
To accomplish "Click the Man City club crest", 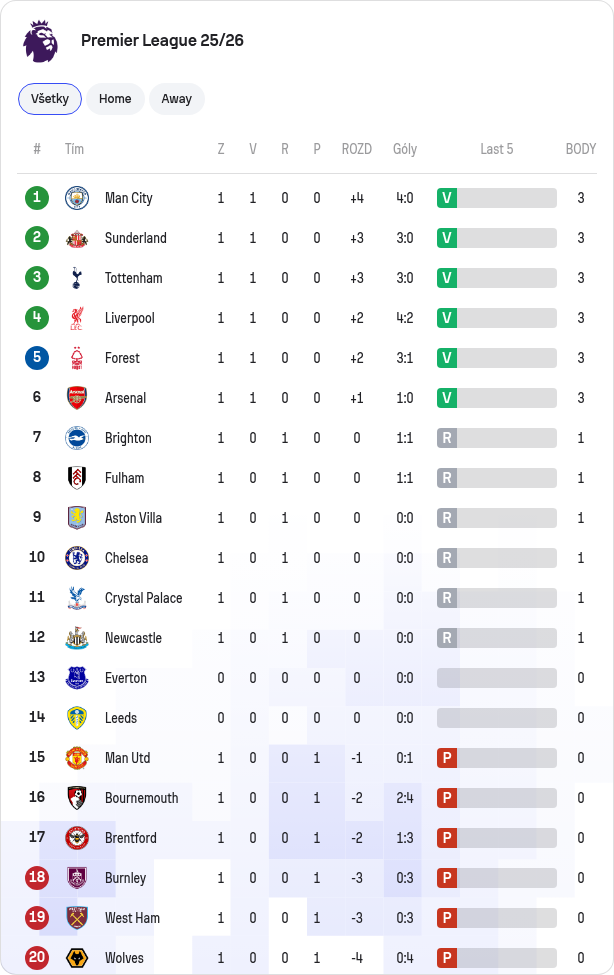I will click(x=77, y=198).
